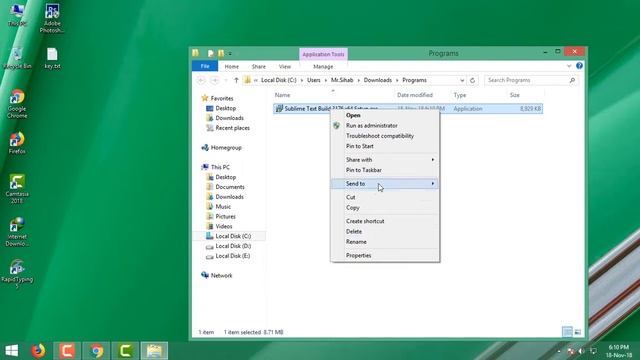Choose Open in the context menu
Viewport: 640px width, 360px height.
coord(385,116)
